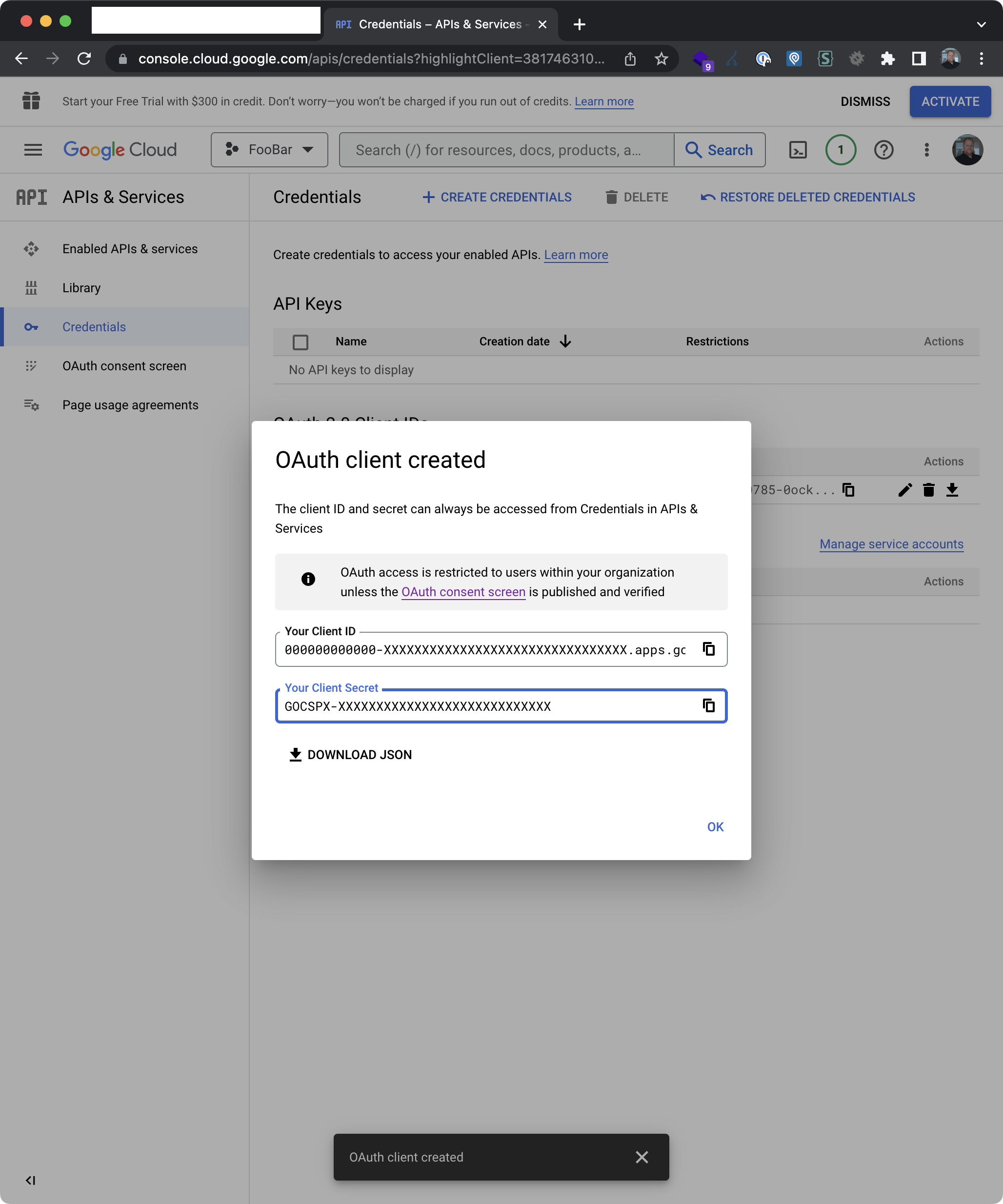Image resolution: width=1003 pixels, height=1204 pixels.
Task: Go to Enabled APIs & services
Action: pos(130,249)
